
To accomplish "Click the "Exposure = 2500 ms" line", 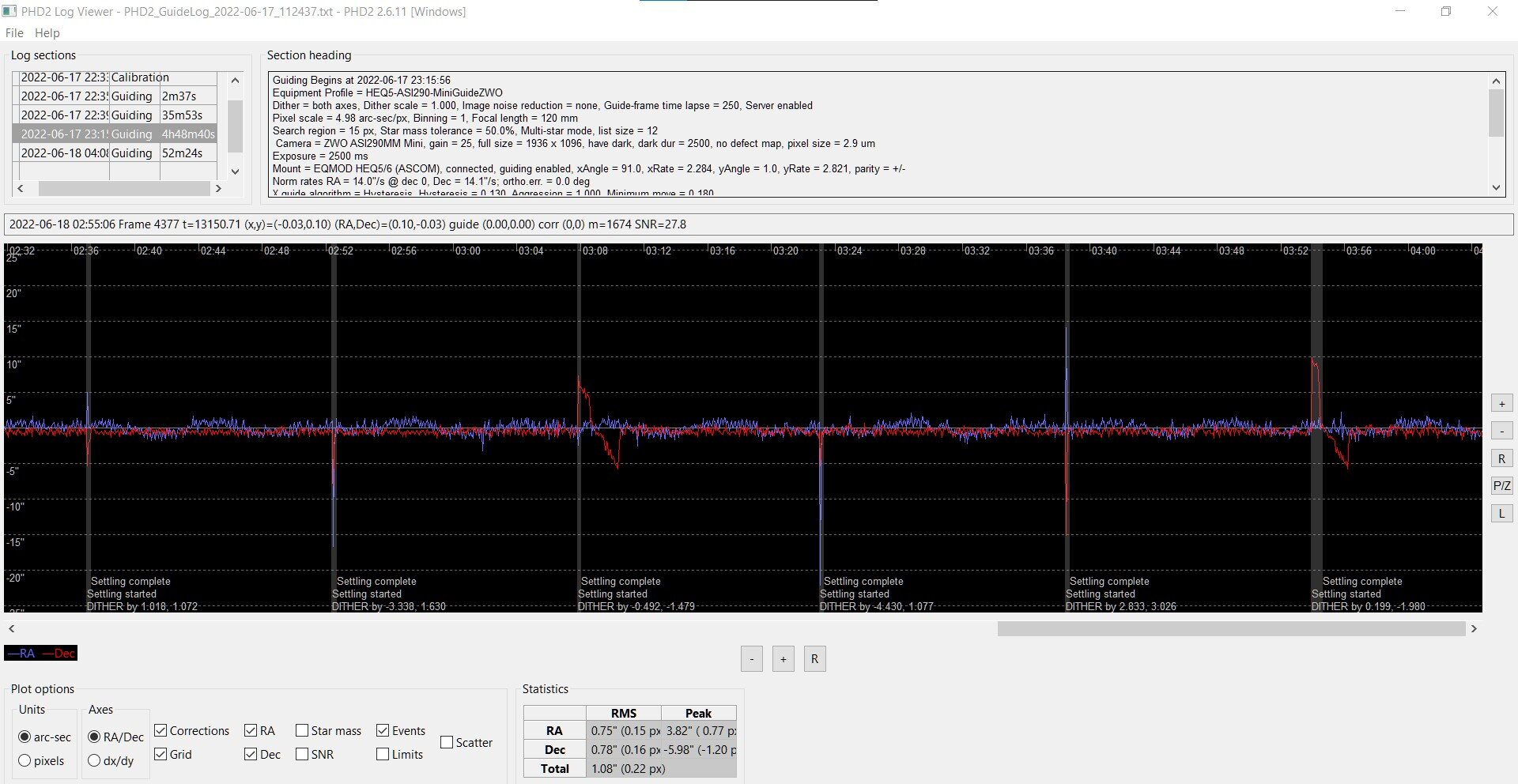I will coord(320,156).
